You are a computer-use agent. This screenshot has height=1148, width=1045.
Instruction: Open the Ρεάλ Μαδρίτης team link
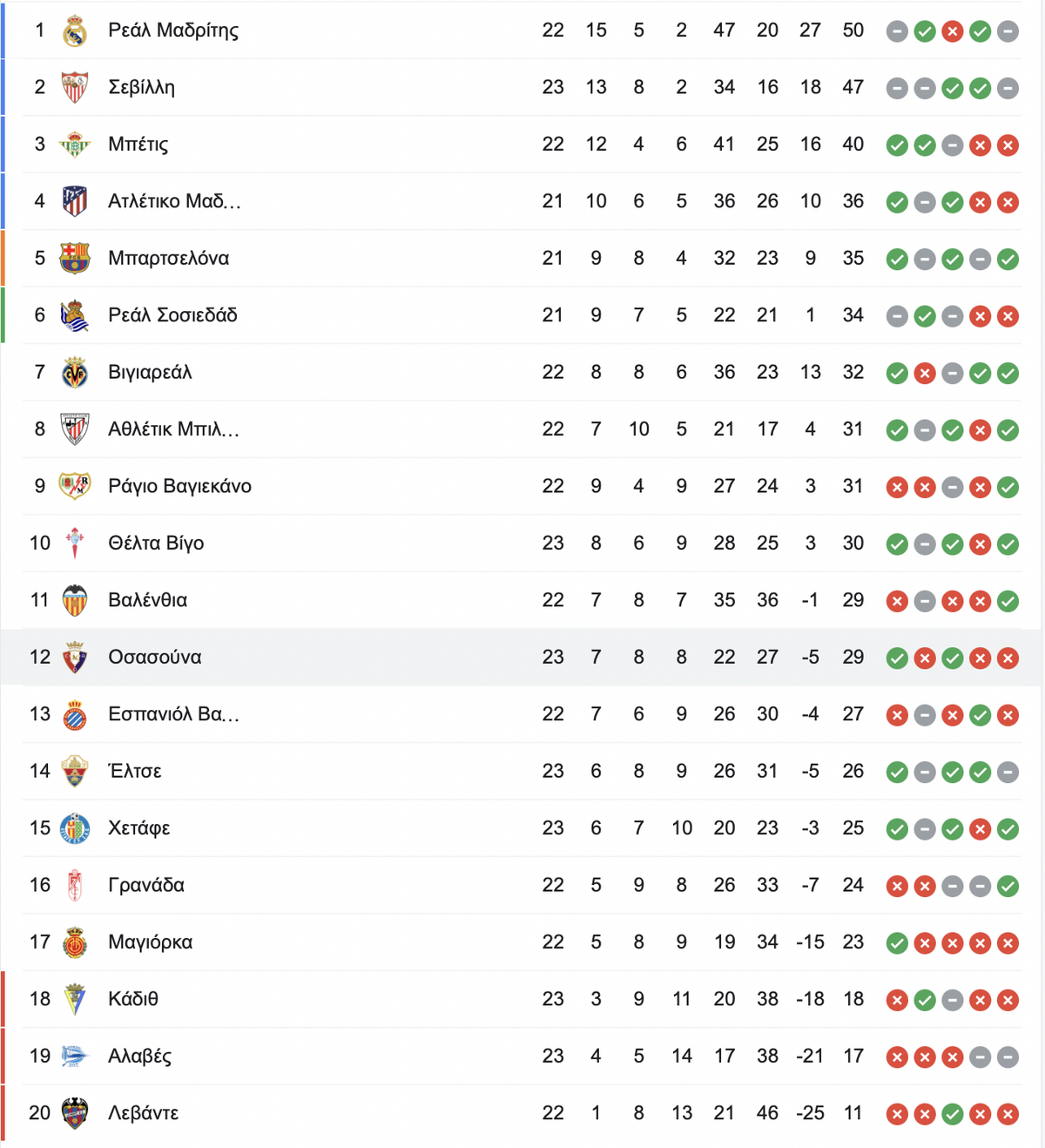pyautogui.click(x=173, y=30)
